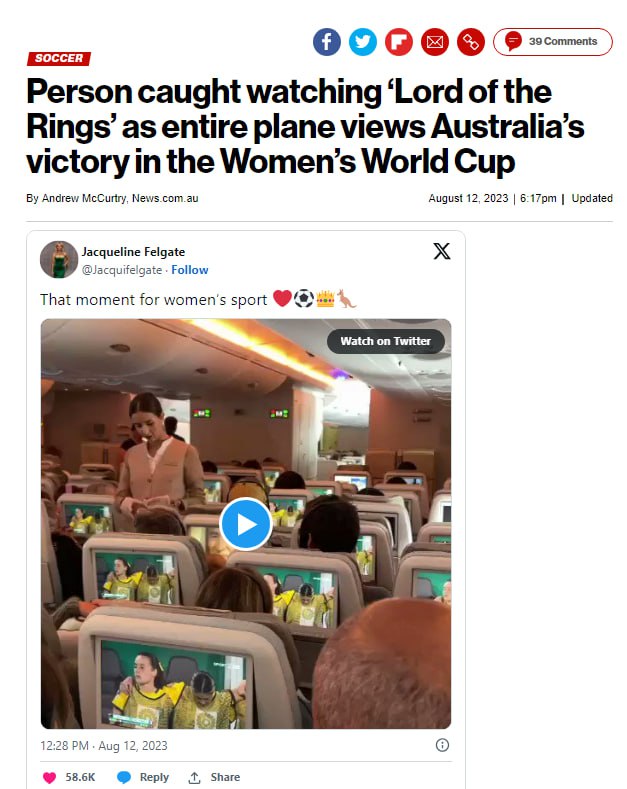The width and height of the screenshot is (627, 789).
Task: Open tweet timestamp 12:28 PM Aug 12
Action: (104, 746)
